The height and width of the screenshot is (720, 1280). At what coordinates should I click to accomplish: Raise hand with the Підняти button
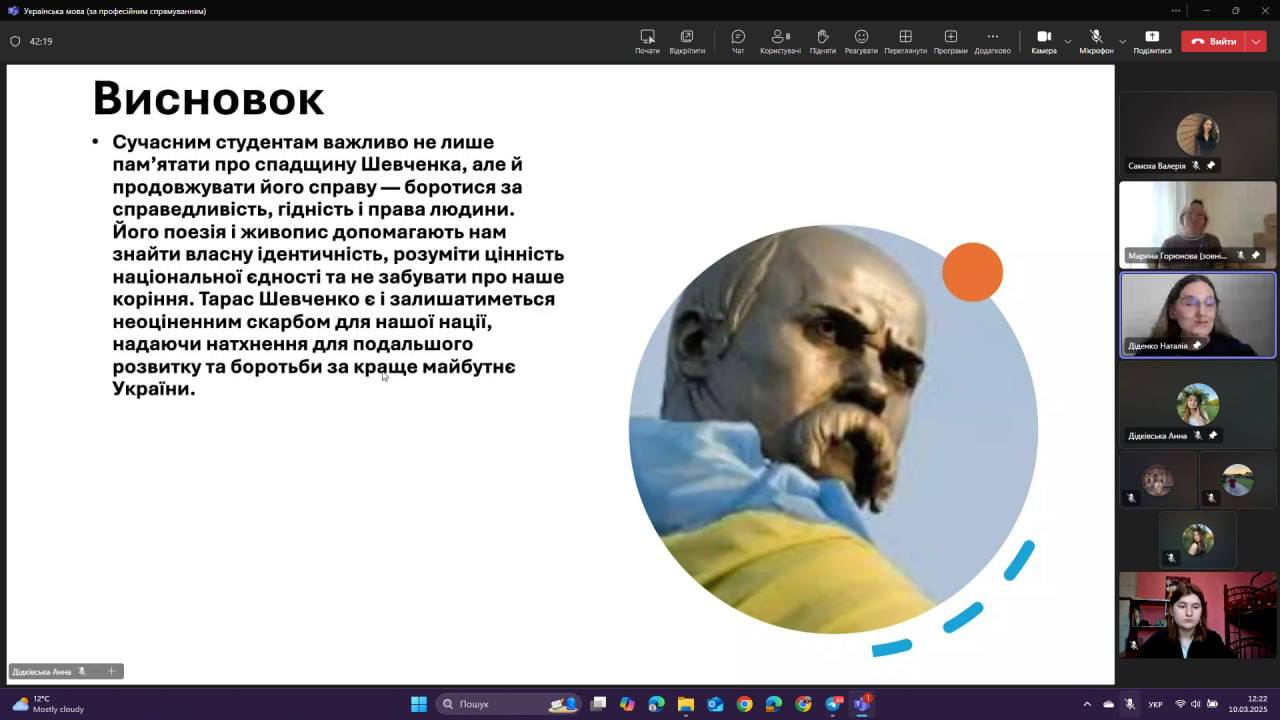coord(822,41)
